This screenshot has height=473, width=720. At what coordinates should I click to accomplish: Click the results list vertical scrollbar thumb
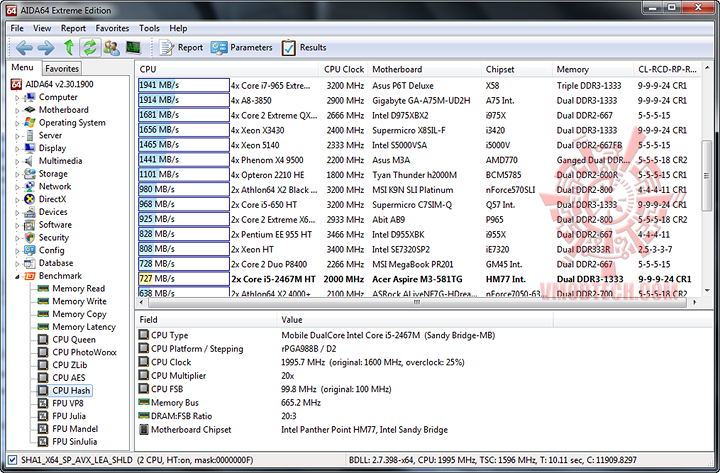pyautogui.click(x=707, y=175)
